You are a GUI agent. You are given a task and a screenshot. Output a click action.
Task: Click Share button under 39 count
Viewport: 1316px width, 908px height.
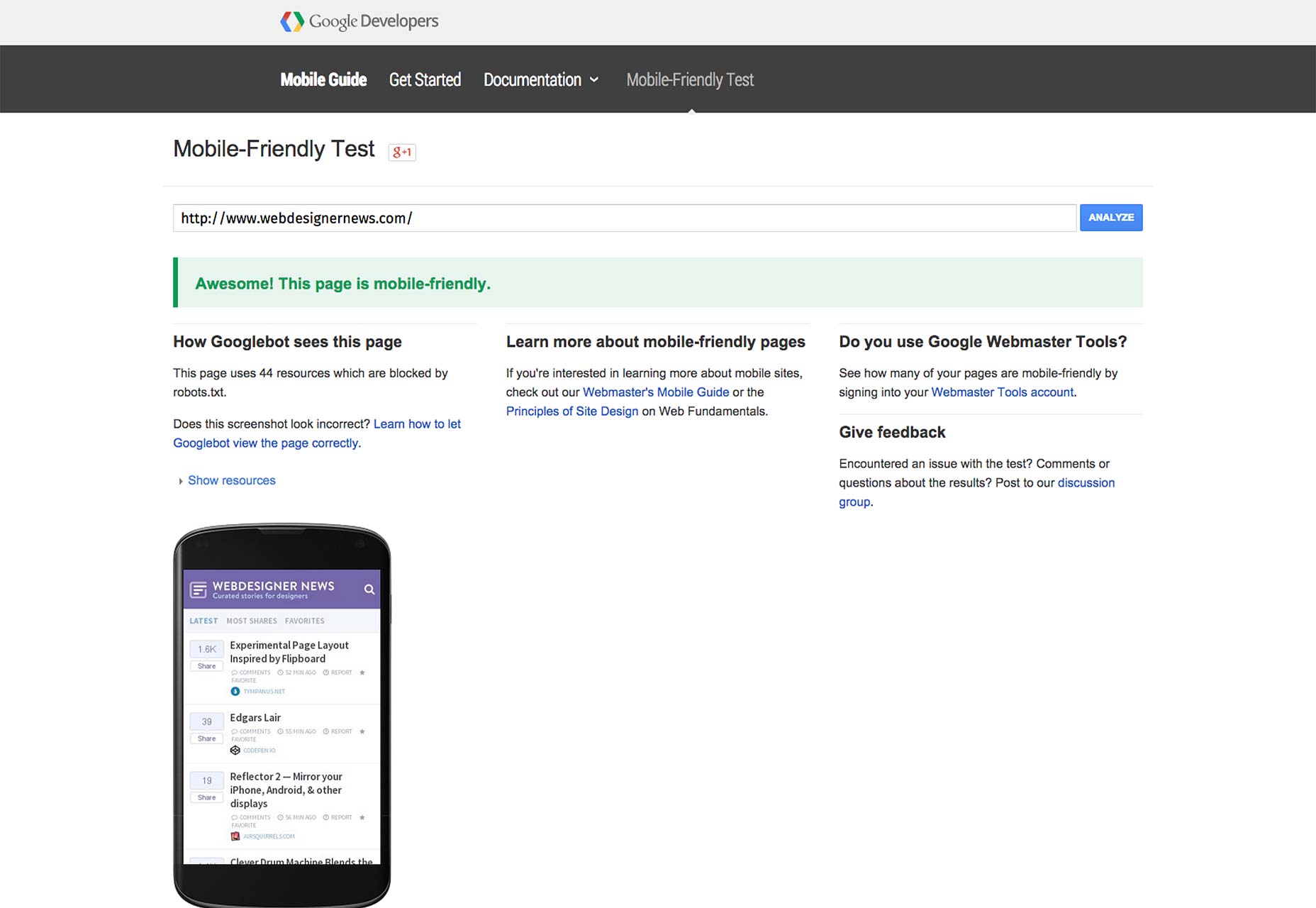click(207, 738)
